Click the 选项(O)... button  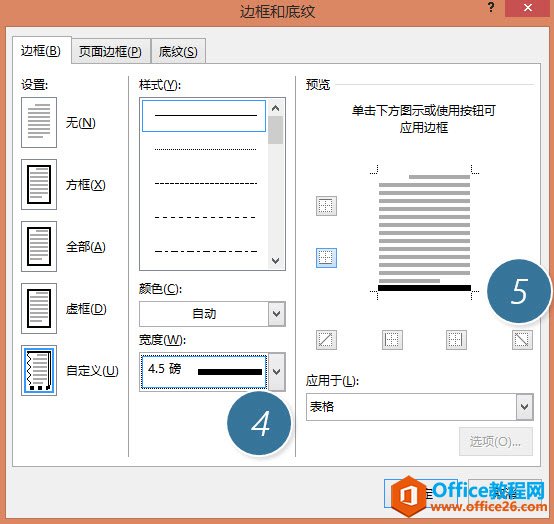pyautogui.click(x=496, y=441)
